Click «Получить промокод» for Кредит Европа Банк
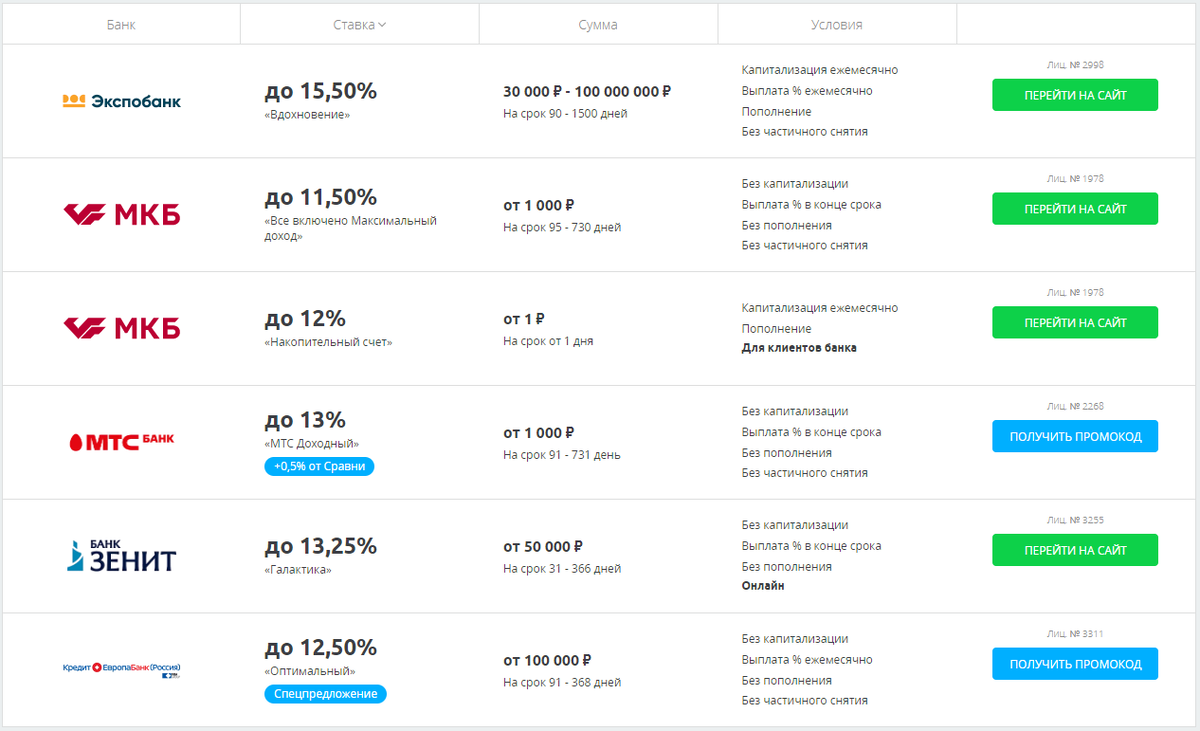 pyautogui.click(x=1075, y=664)
